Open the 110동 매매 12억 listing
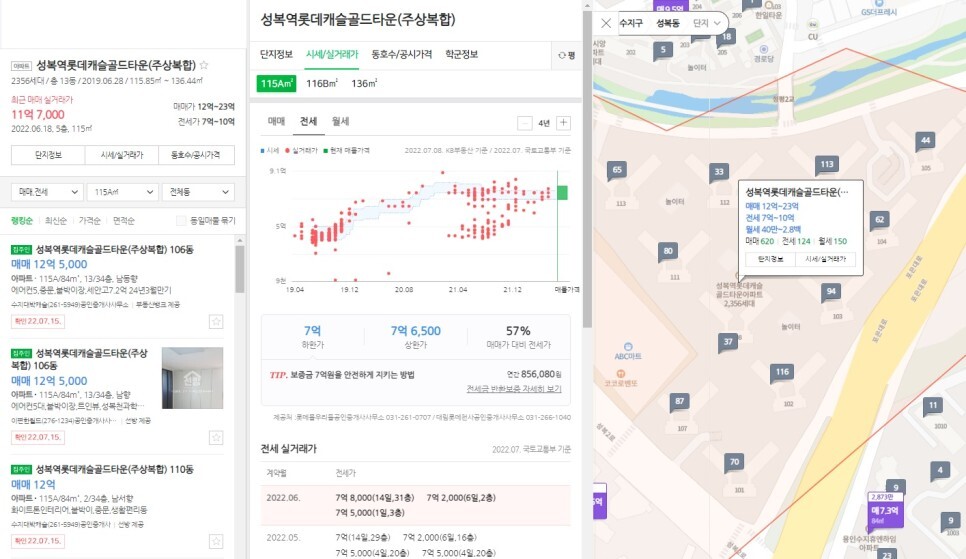966x559 pixels. tap(117, 505)
